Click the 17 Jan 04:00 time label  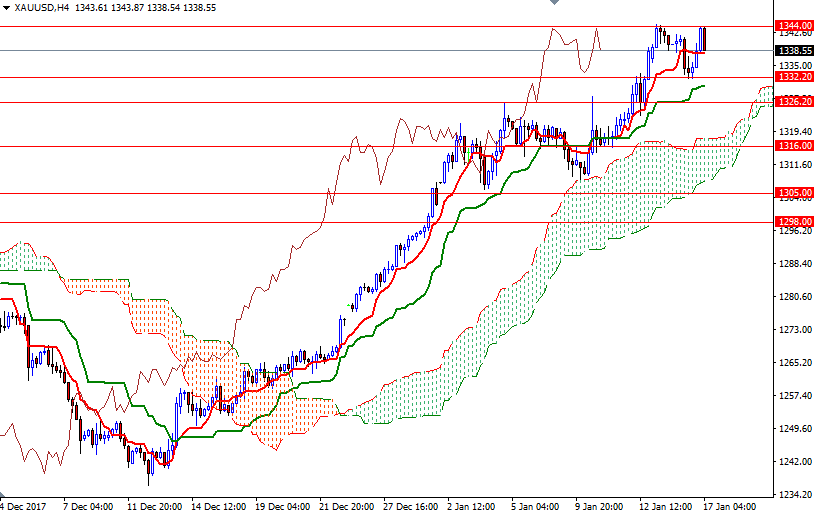tap(729, 506)
